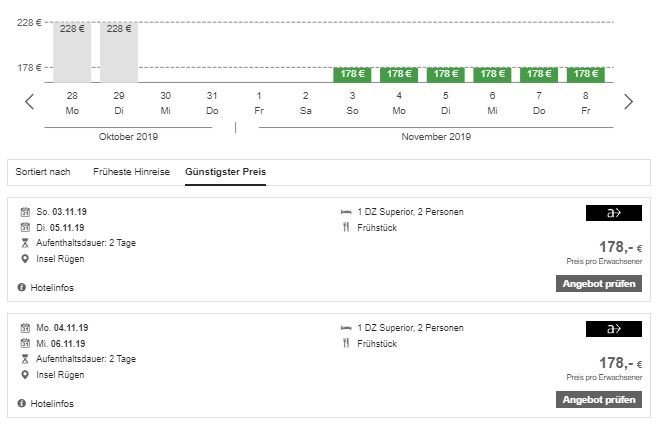
Task: Advance to later dates with right arrow
Action: pos(628,102)
